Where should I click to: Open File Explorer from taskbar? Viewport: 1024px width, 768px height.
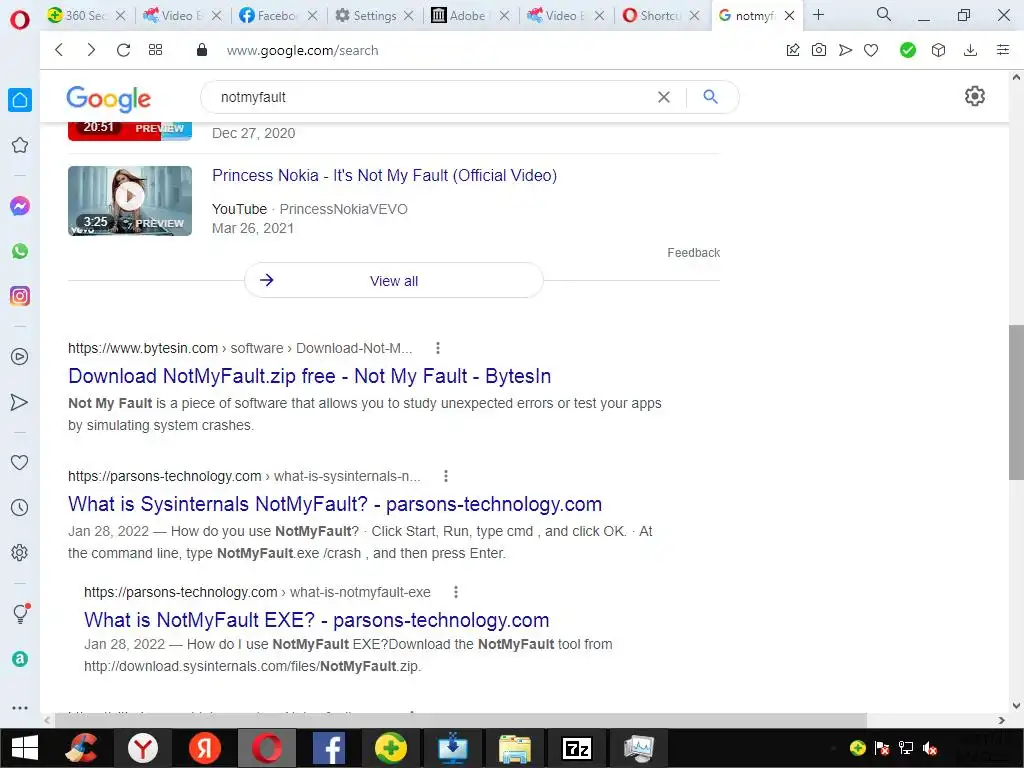(515, 748)
